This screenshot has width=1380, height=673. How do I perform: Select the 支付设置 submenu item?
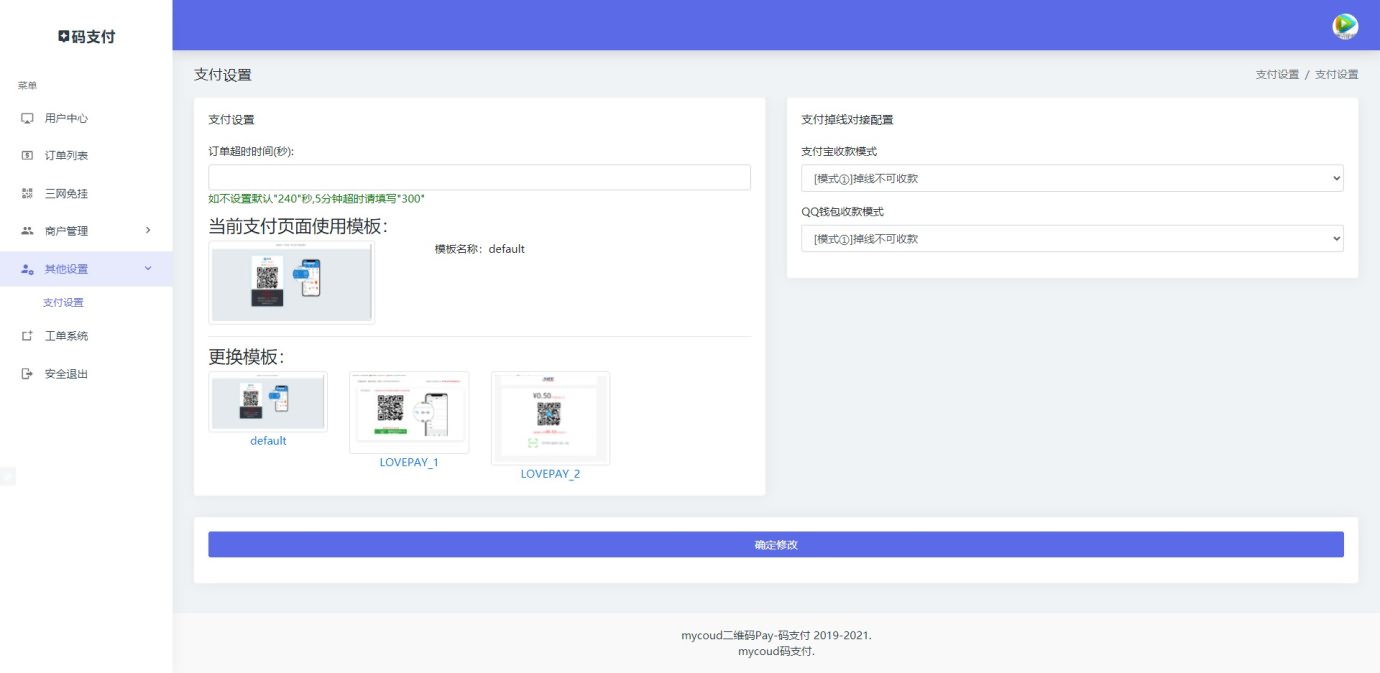(x=63, y=302)
